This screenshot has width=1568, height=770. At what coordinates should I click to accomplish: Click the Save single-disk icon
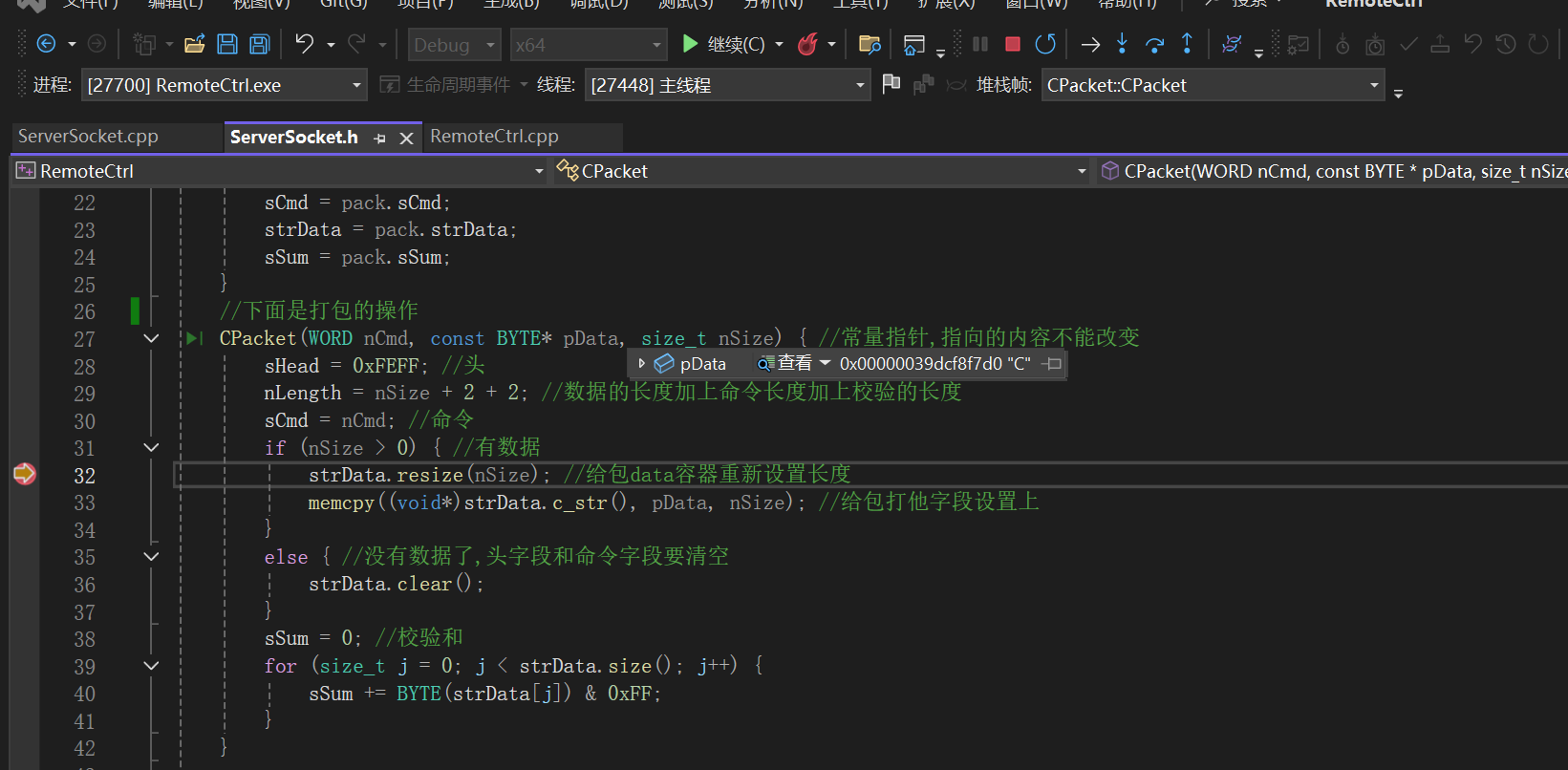click(227, 44)
